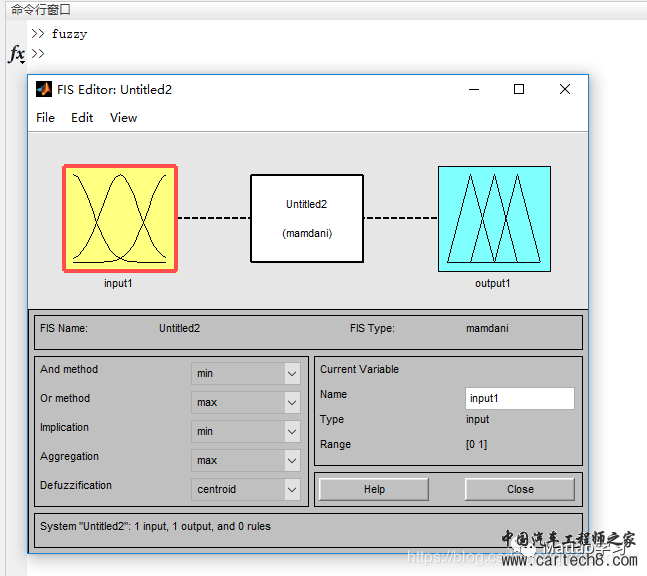Image resolution: width=647 pixels, height=576 pixels.
Task: Open the Untitled2 (mamdani) rule box
Action: click(x=307, y=218)
